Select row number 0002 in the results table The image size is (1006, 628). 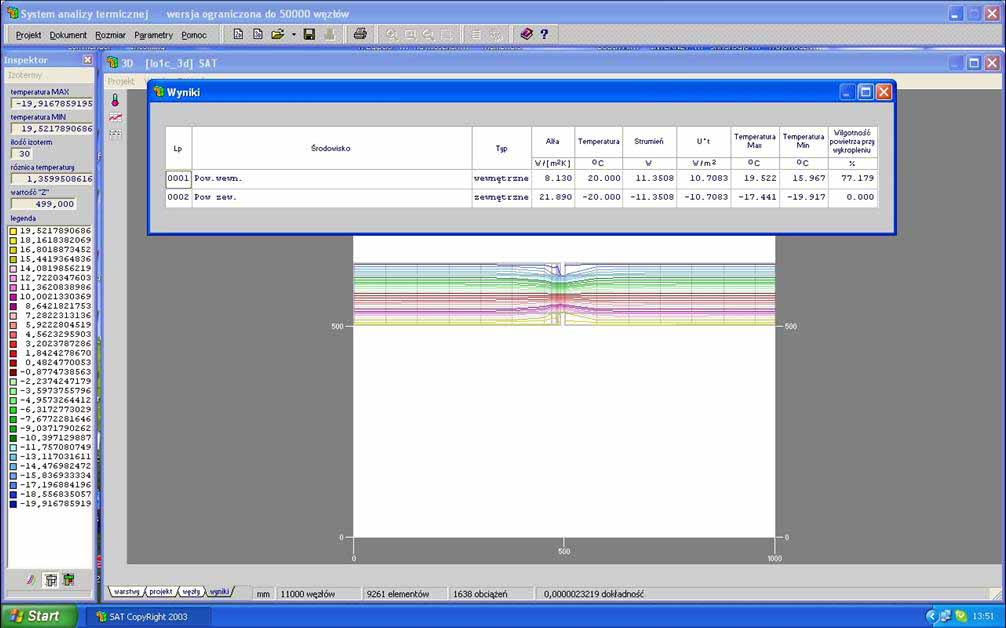[178, 198]
